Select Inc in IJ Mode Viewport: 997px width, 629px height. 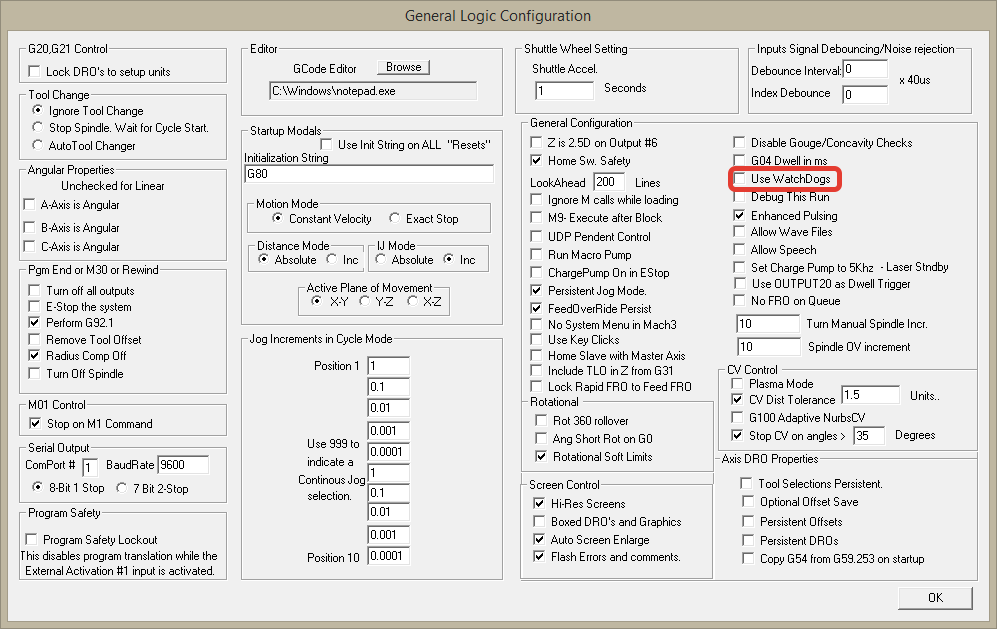(x=448, y=259)
